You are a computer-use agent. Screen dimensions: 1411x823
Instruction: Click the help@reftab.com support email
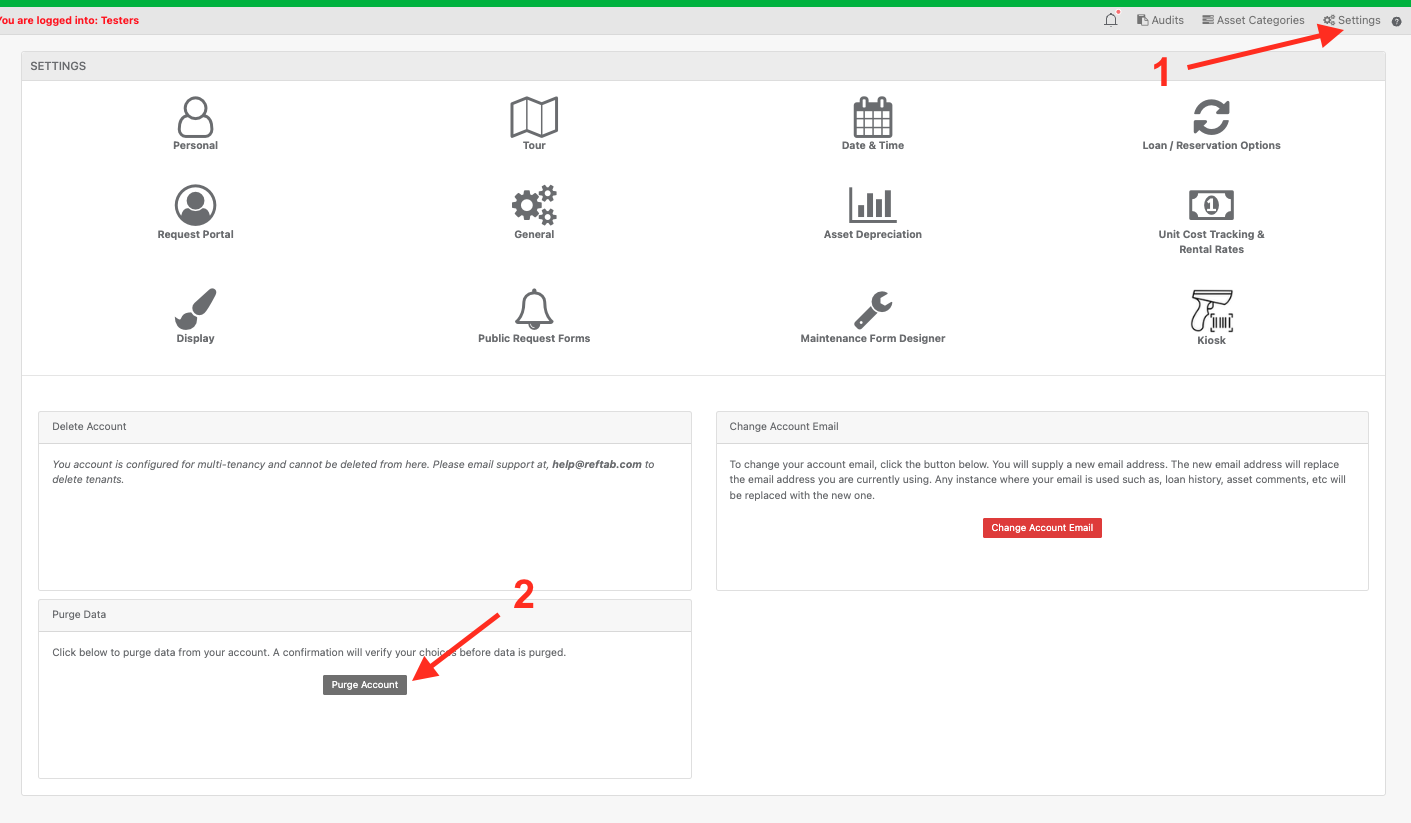pyautogui.click(x=596, y=464)
